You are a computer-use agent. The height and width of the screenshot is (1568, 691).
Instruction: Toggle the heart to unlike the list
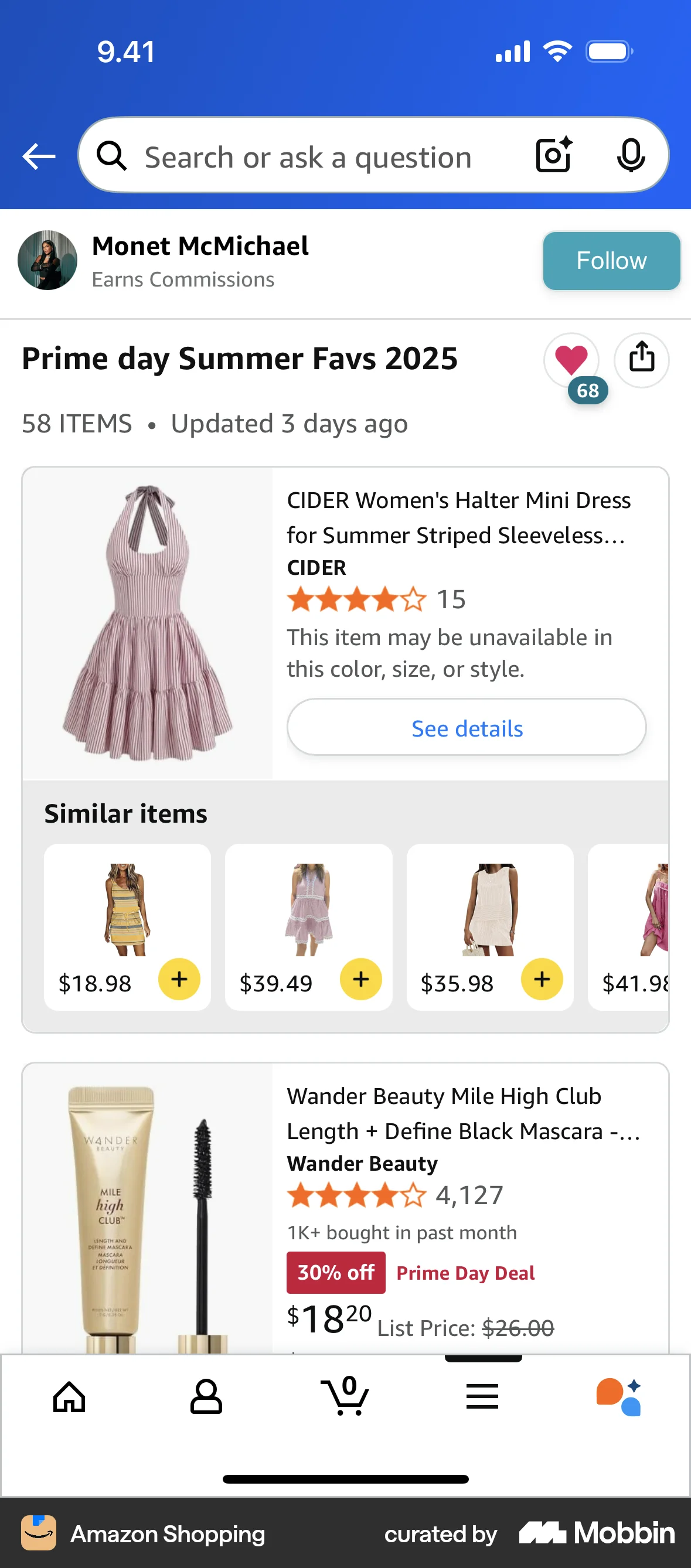click(571, 360)
